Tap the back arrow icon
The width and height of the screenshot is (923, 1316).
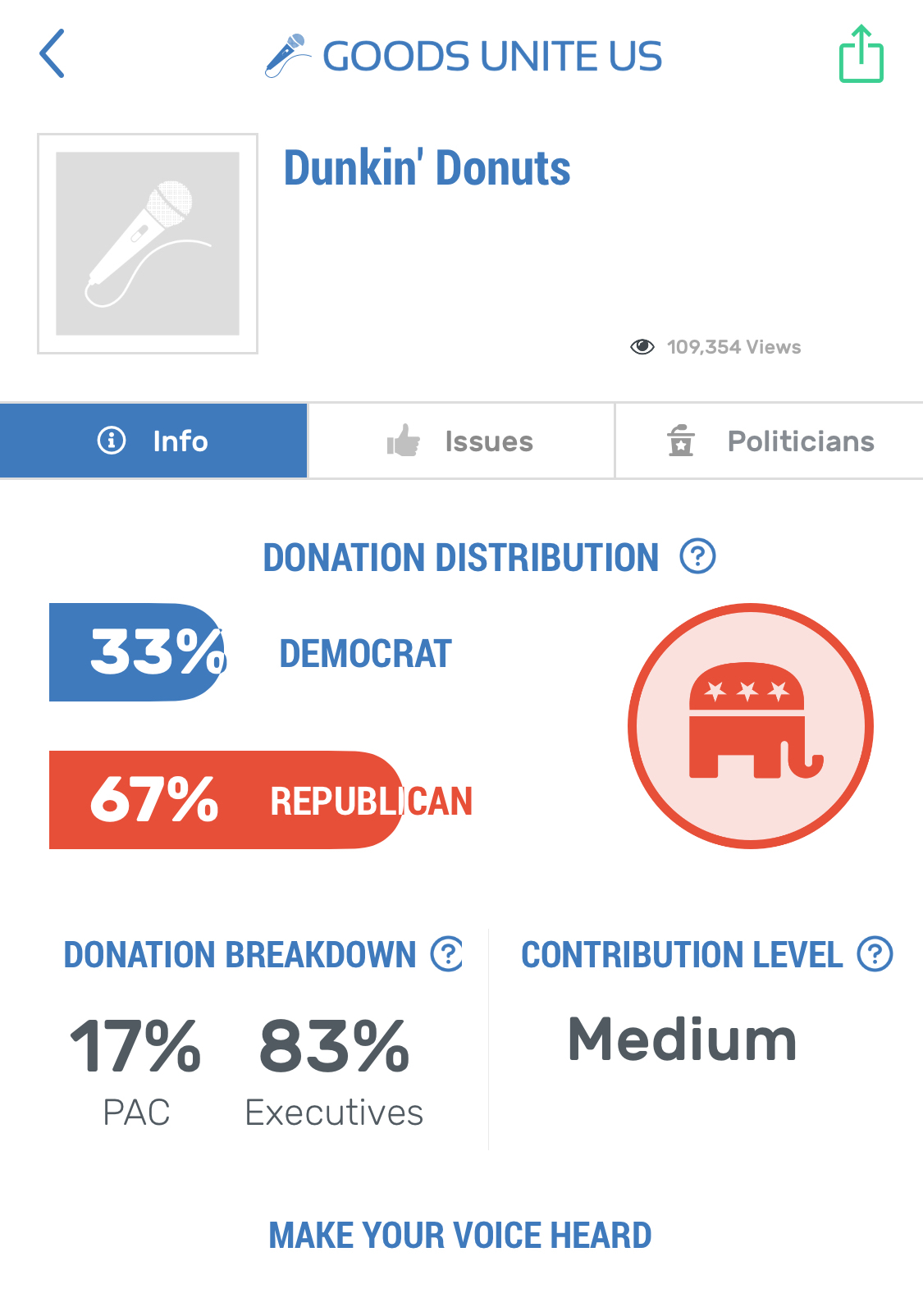click(53, 54)
